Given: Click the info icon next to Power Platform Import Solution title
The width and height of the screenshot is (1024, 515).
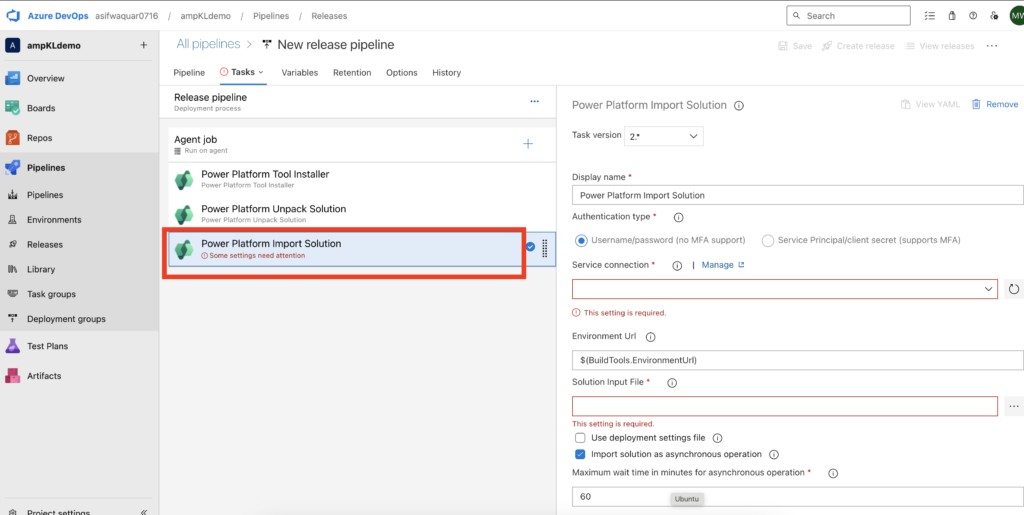Looking at the screenshot, I should (x=739, y=105).
